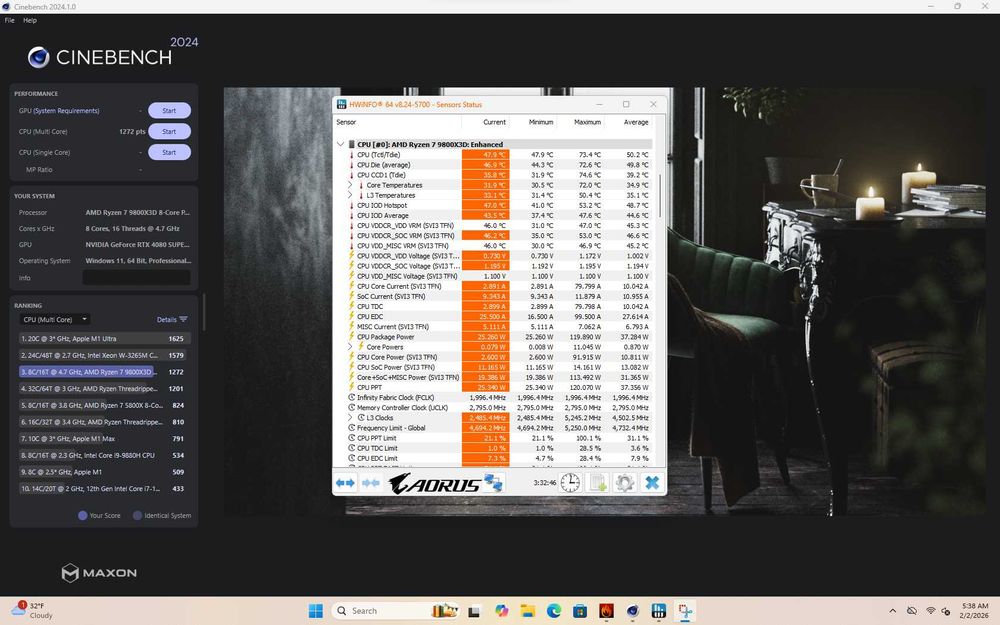Screen dimensions: 1000x625
Task: Open File Explorer from the taskbar
Action: click(527, 611)
